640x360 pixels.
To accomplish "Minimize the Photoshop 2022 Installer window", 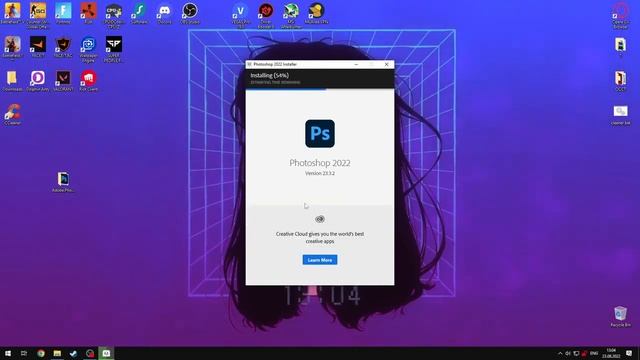I will (x=356, y=64).
